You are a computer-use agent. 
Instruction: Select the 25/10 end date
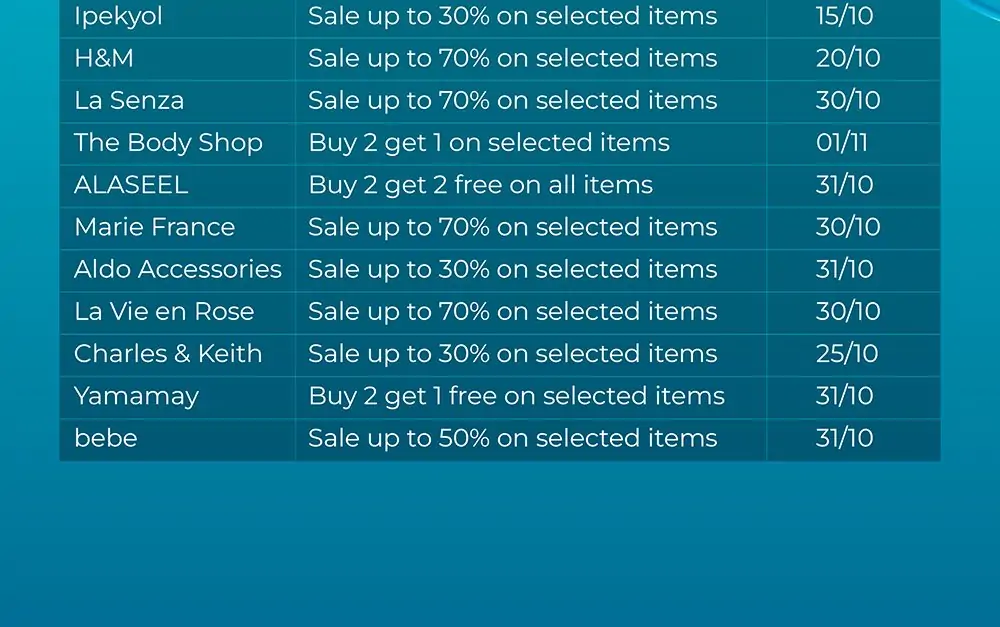(847, 353)
